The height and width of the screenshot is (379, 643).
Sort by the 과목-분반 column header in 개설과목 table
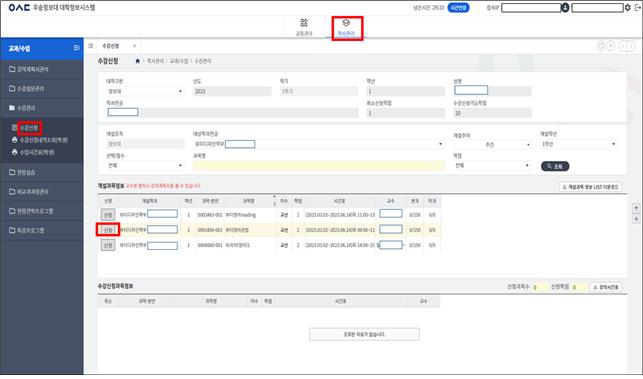coord(210,201)
